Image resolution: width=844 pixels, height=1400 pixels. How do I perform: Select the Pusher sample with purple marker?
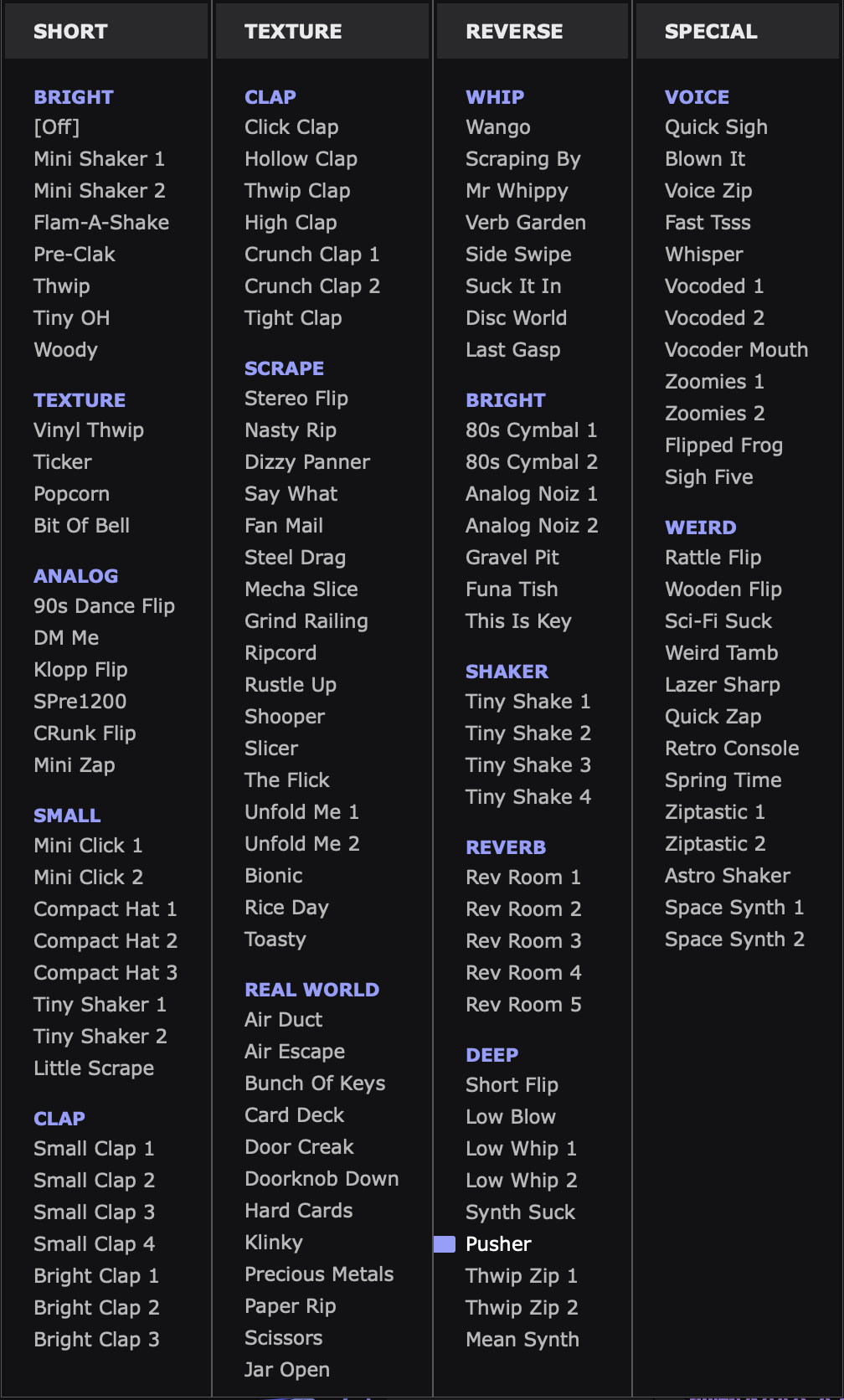pyautogui.click(x=498, y=1244)
